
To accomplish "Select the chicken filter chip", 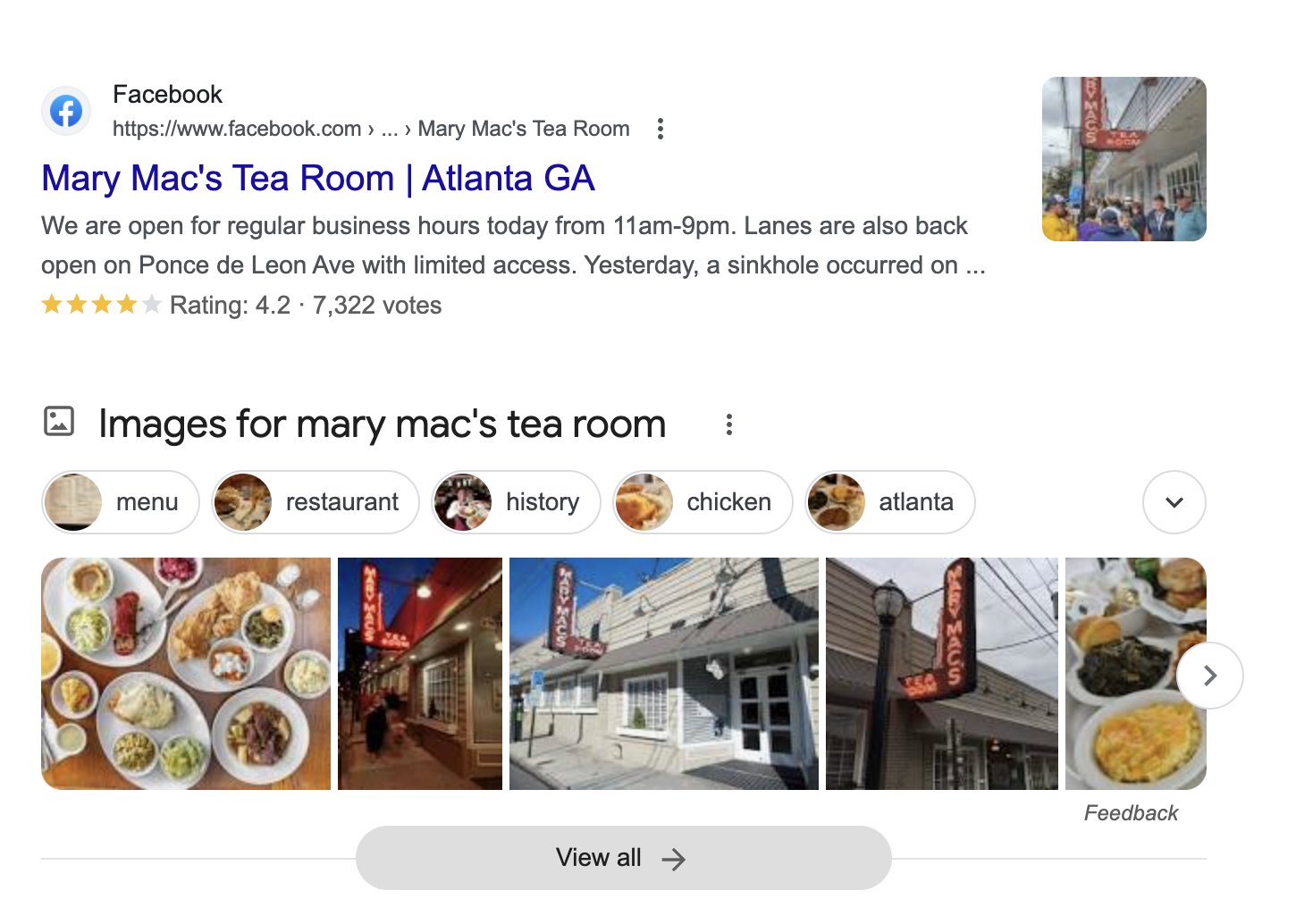I will (x=703, y=502).
